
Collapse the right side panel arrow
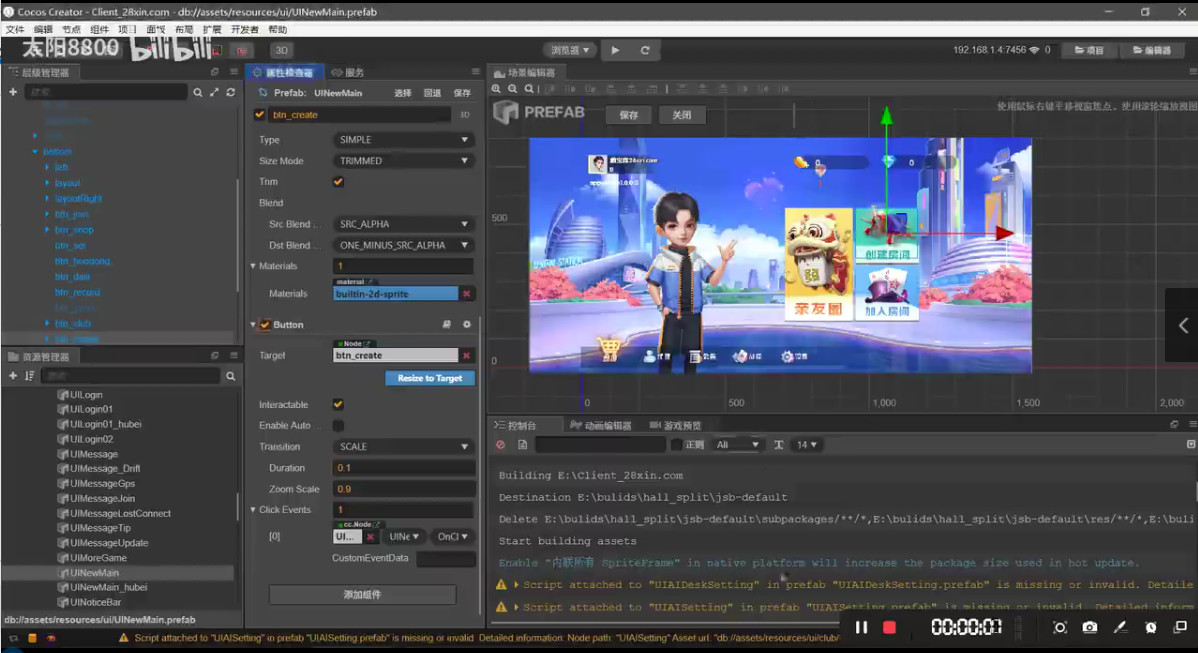(x=1183, y=325)
